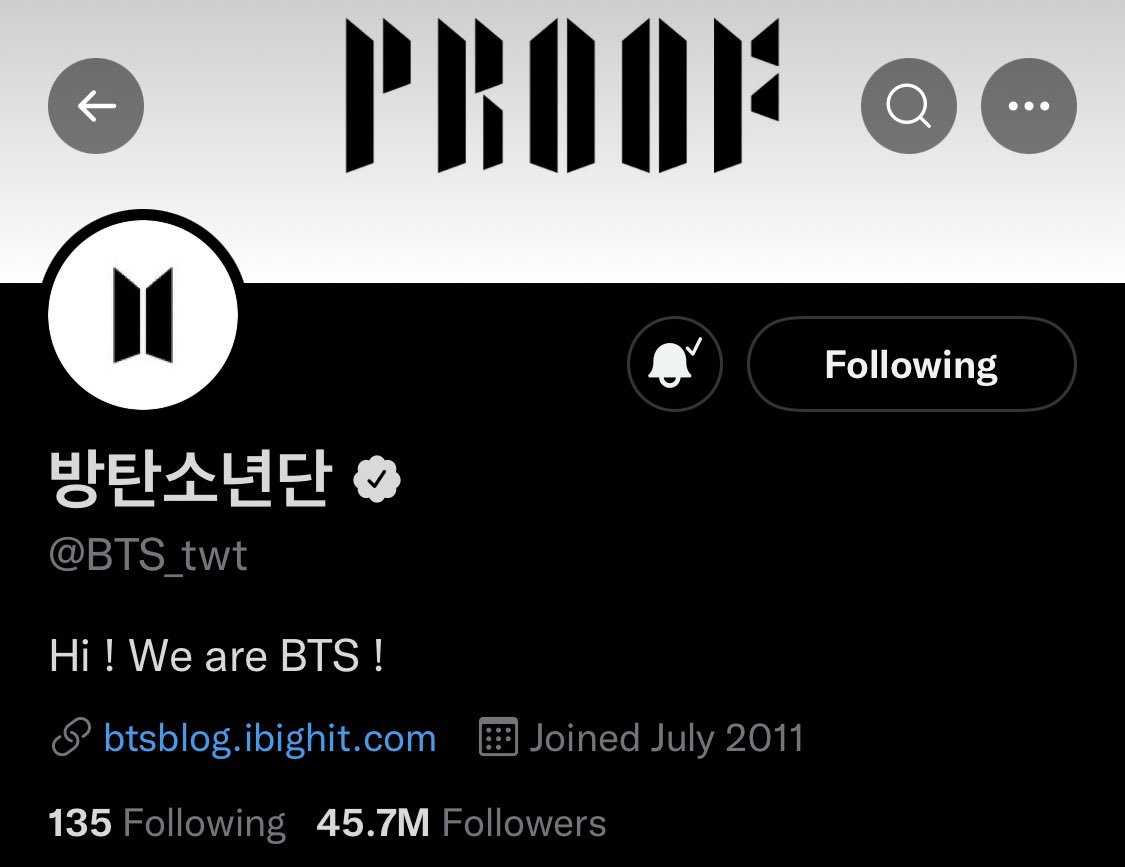Go back using the arrow button

pos(96,106)
